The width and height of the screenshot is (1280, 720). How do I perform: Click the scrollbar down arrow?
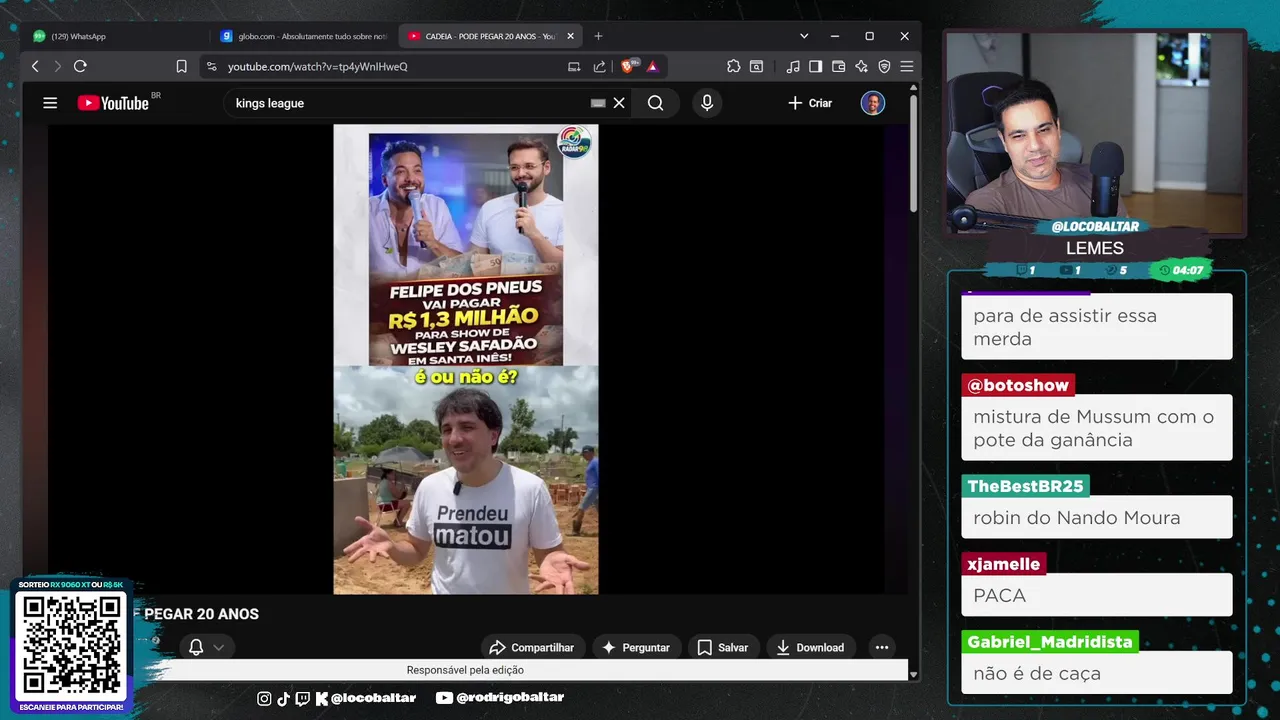pyautogui.click(x=913, y=675)
